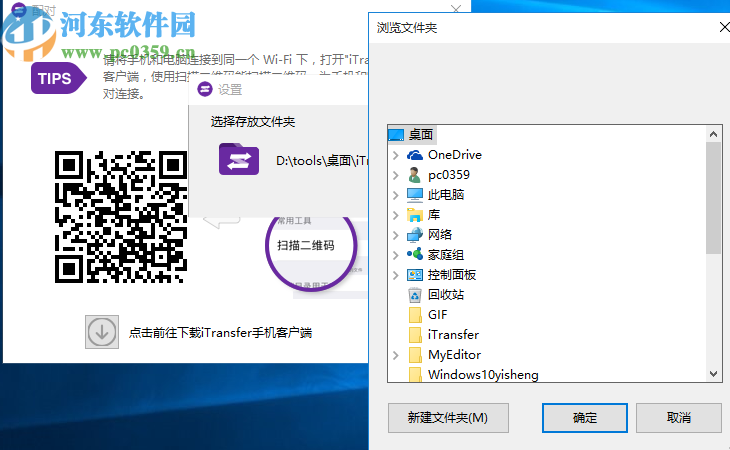
Task: Select the 此电脑 computer icon
Action: point(415,195)
